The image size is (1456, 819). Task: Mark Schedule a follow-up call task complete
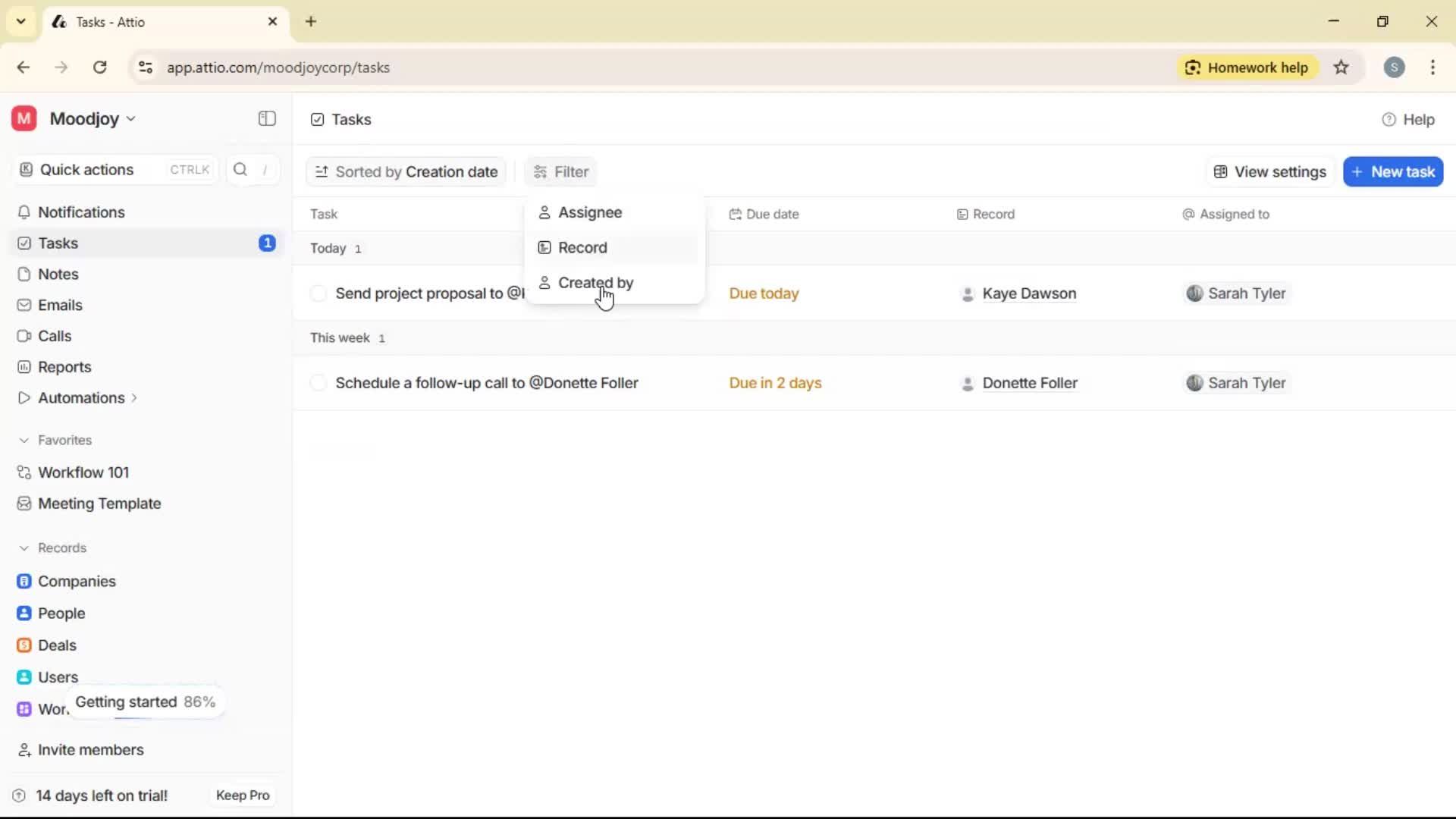click(x=318, y=383)
